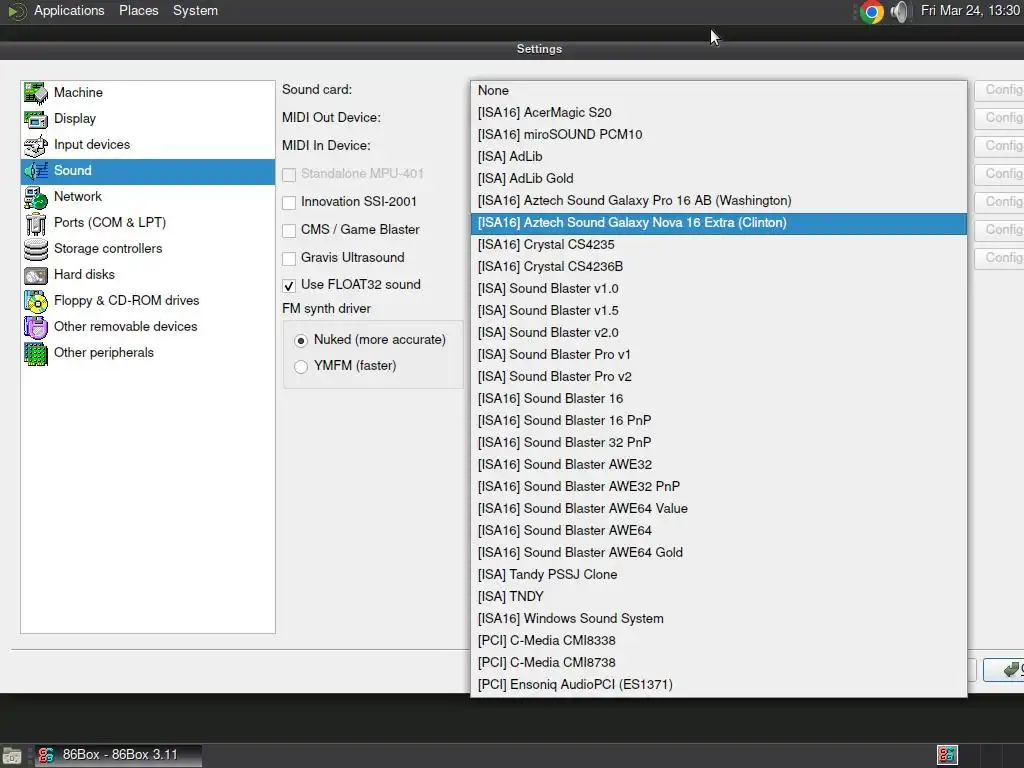1024x768 pixels.
Task: Select [ISA16] Crystal CS4235 in the list
Action: [x=718, y=245]
